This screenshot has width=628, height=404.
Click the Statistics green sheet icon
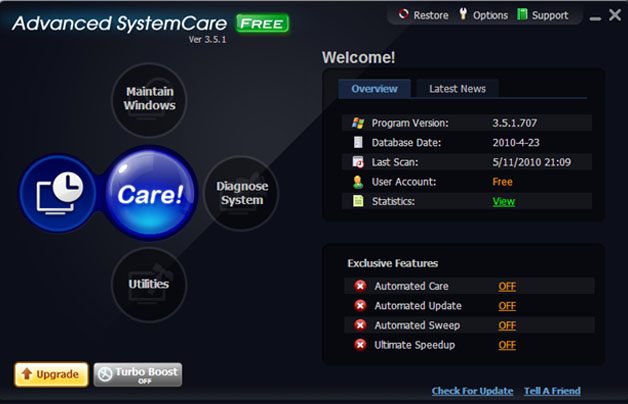pos(358,201)
